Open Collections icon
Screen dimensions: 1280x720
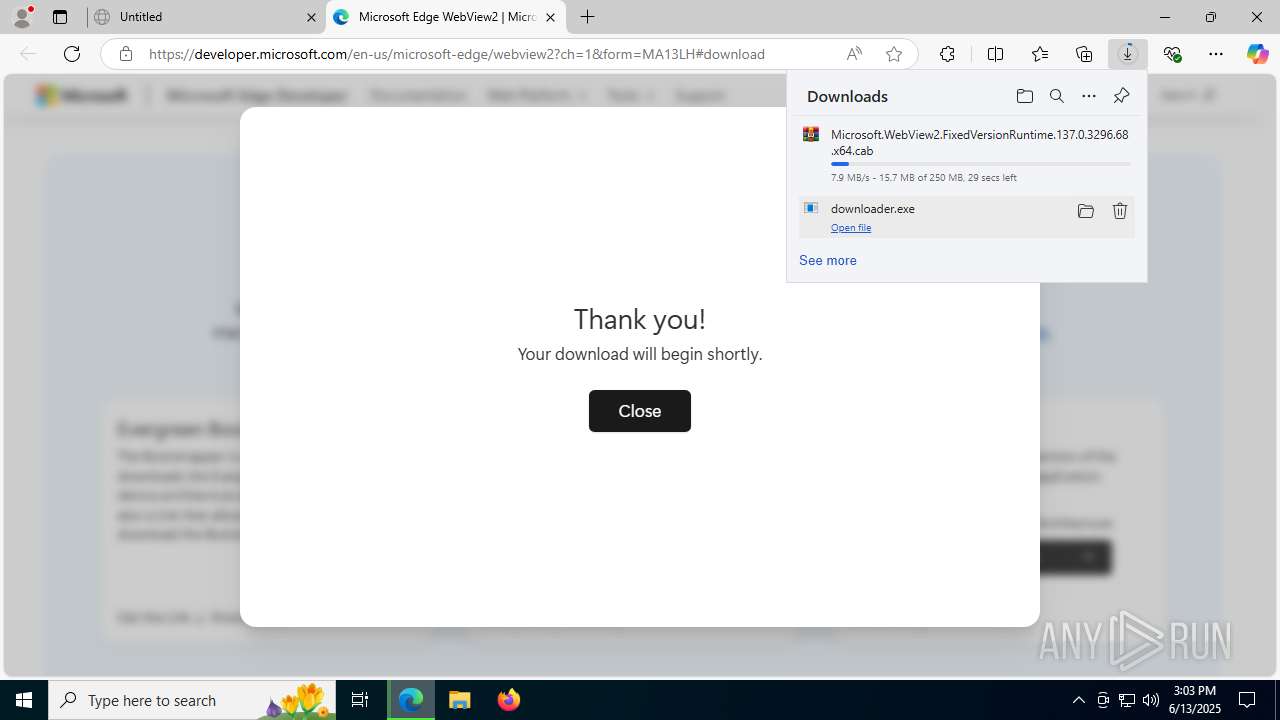coord(1084,54)
